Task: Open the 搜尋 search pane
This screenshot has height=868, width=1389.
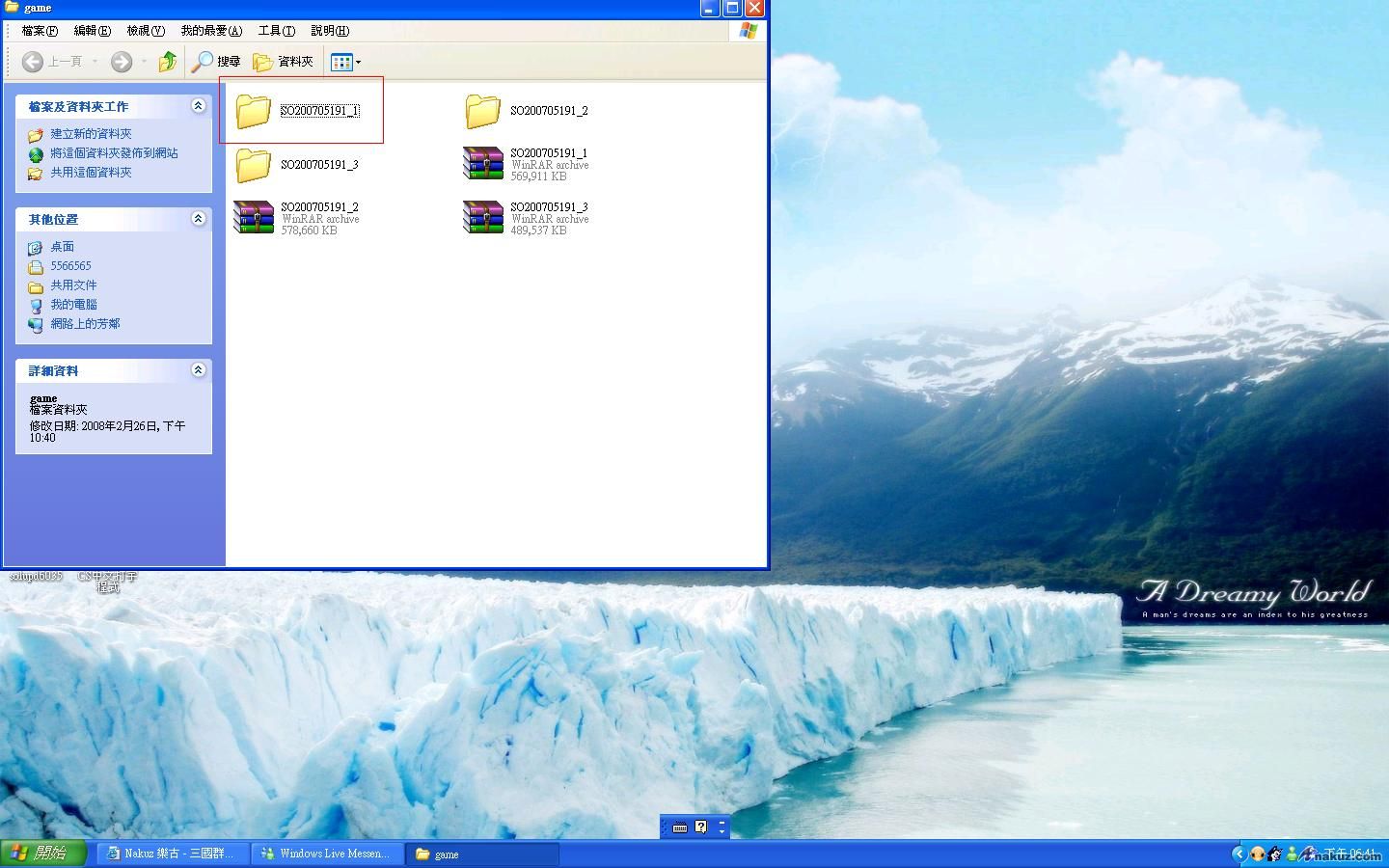Action: click(216, 62)
